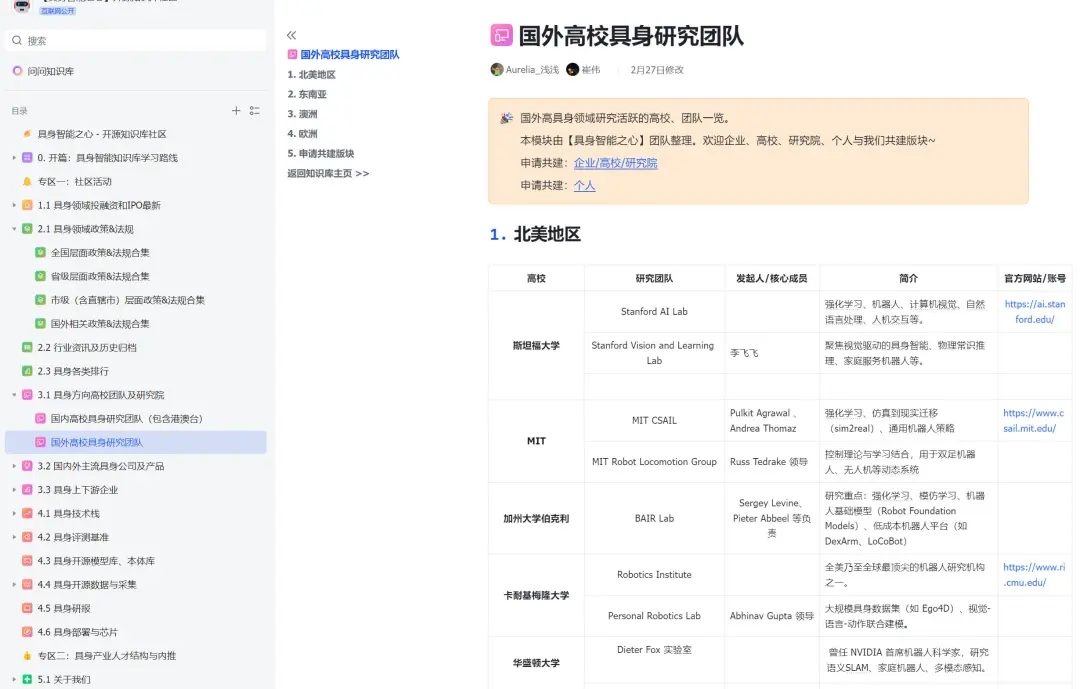Click the pink page icon beside the title
The height and width of the screenshot is (689, 1080).
[x=501, y=34]
